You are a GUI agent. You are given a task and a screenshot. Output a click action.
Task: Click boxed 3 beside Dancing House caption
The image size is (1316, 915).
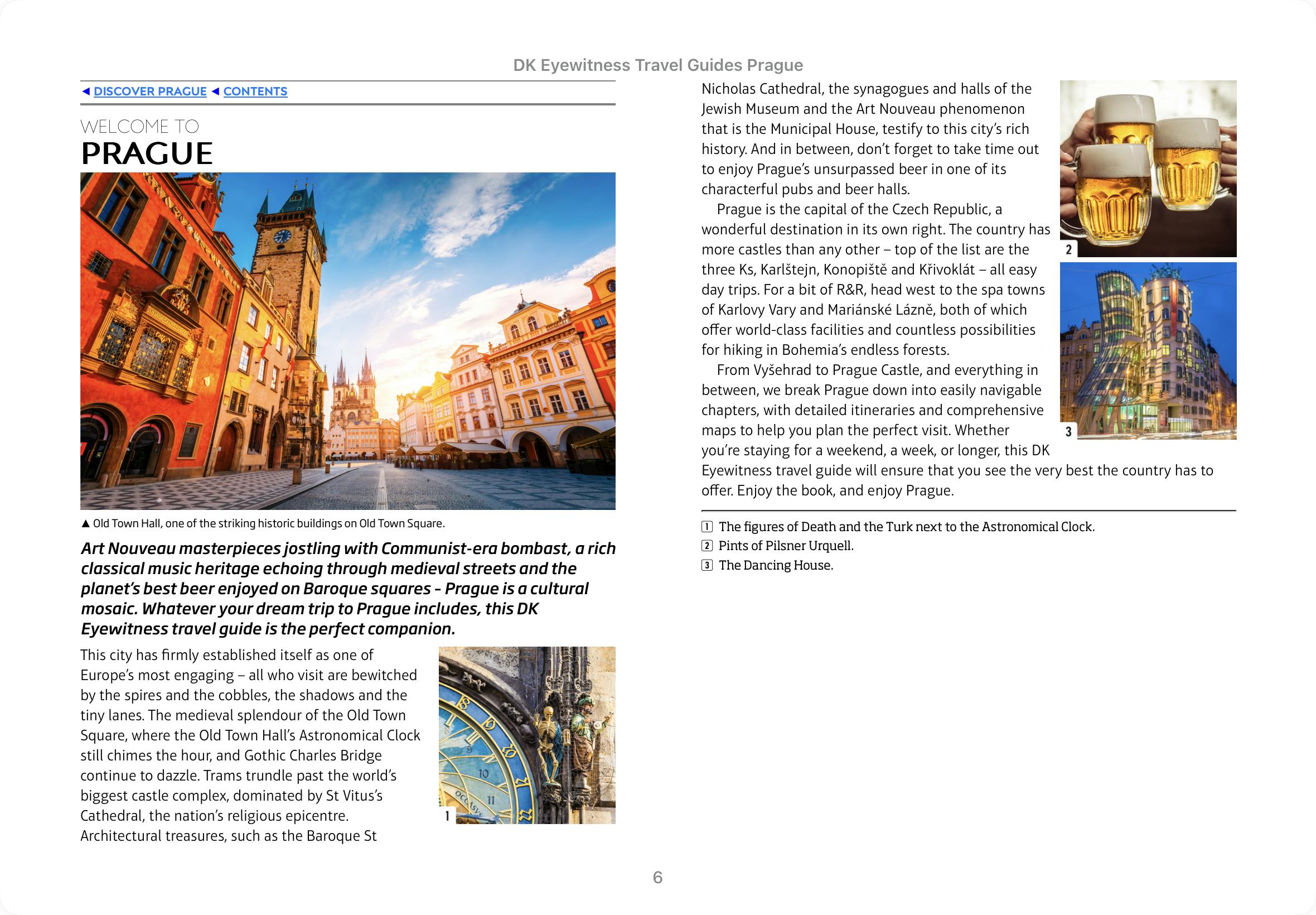click(708, 565)
